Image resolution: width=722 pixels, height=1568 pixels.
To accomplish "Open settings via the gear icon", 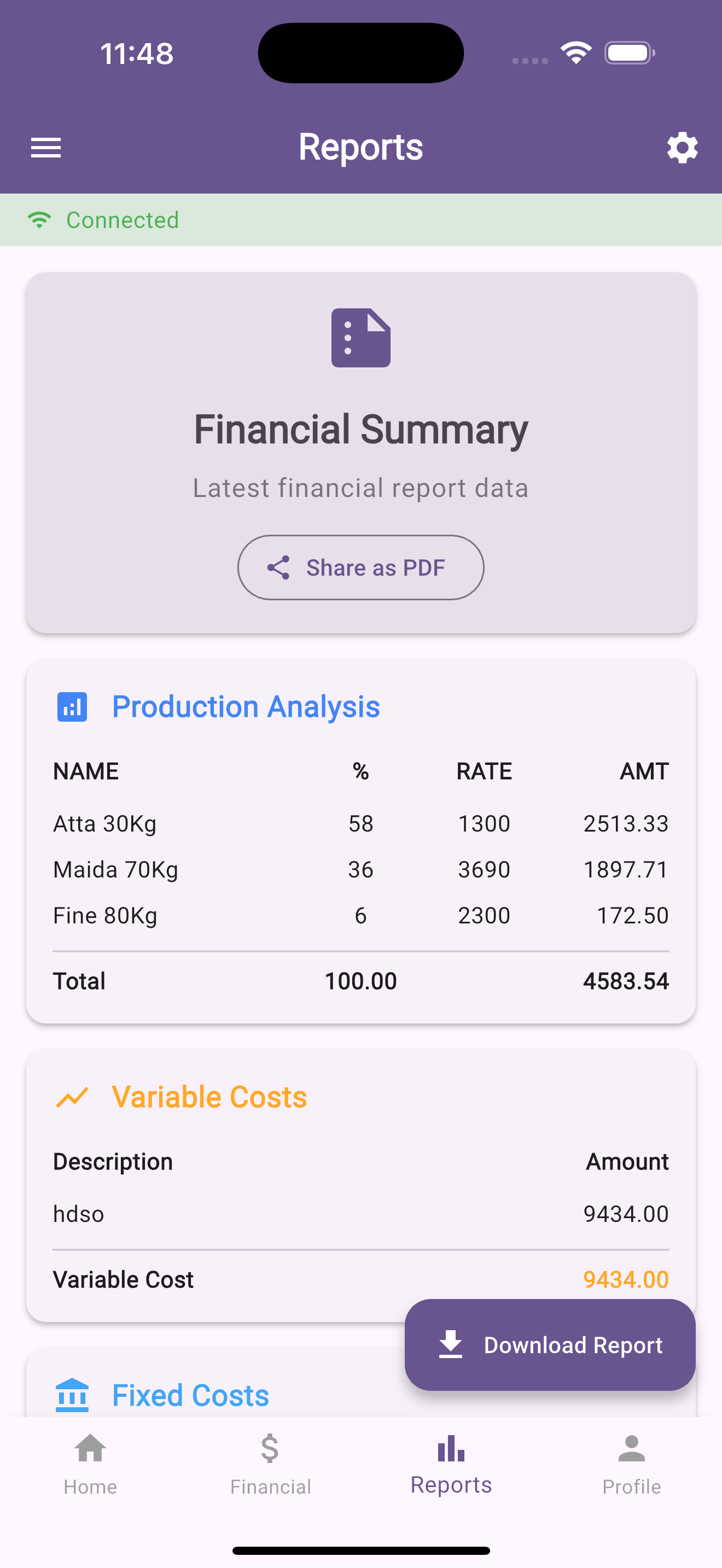I will coord(682,147).
